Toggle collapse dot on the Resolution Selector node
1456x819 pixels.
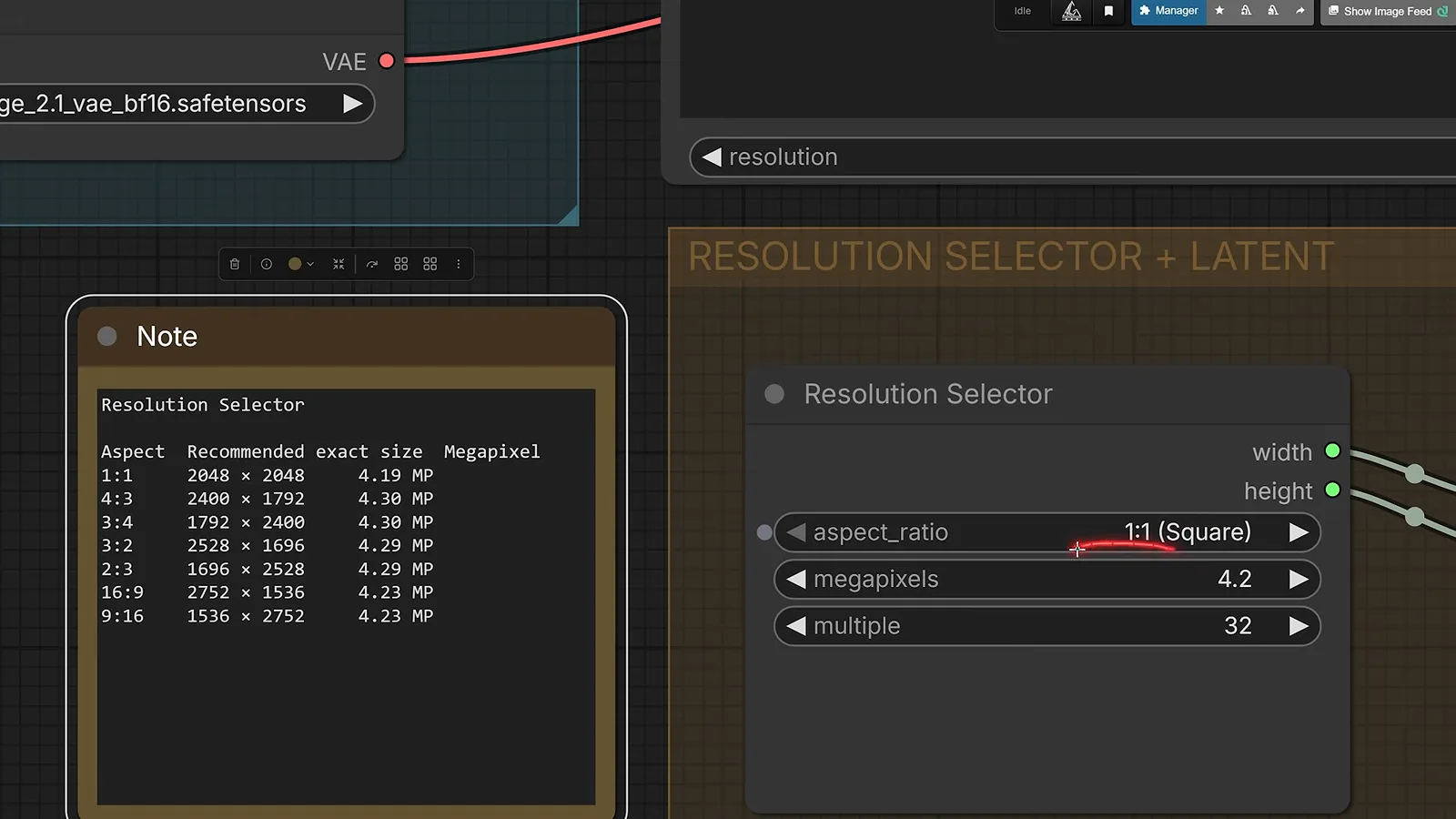coord(774,394)
